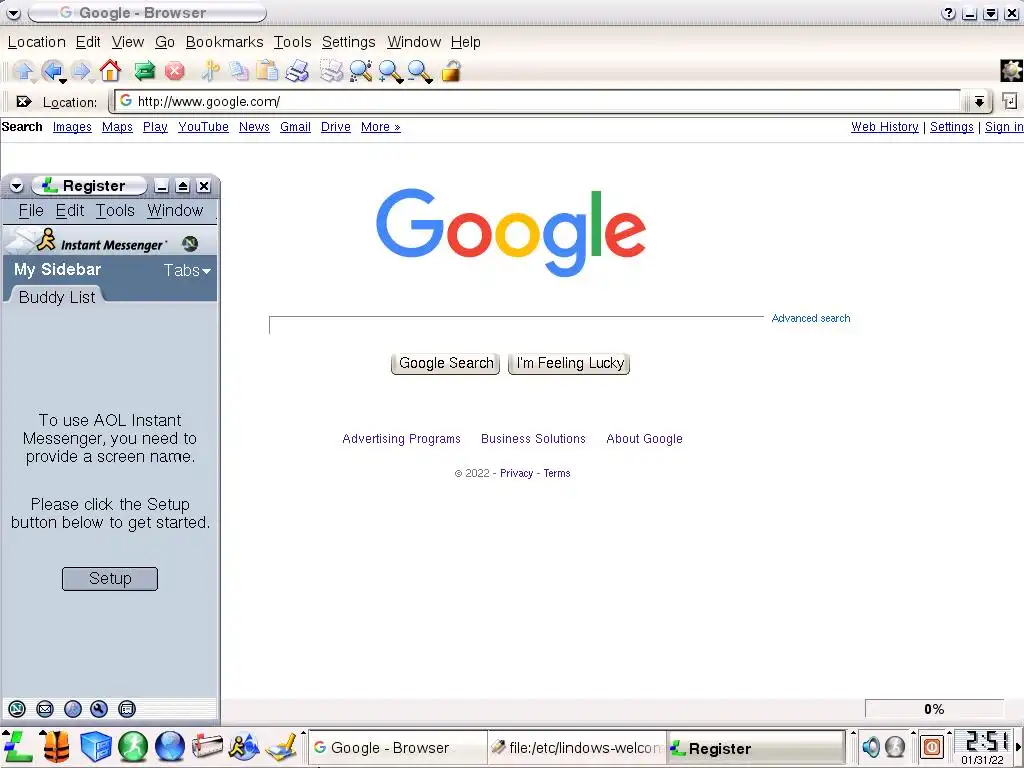This screenshot has height=768, width=1024.
Task: Click the Paste clipboard icon
Action: click(267, 71)
